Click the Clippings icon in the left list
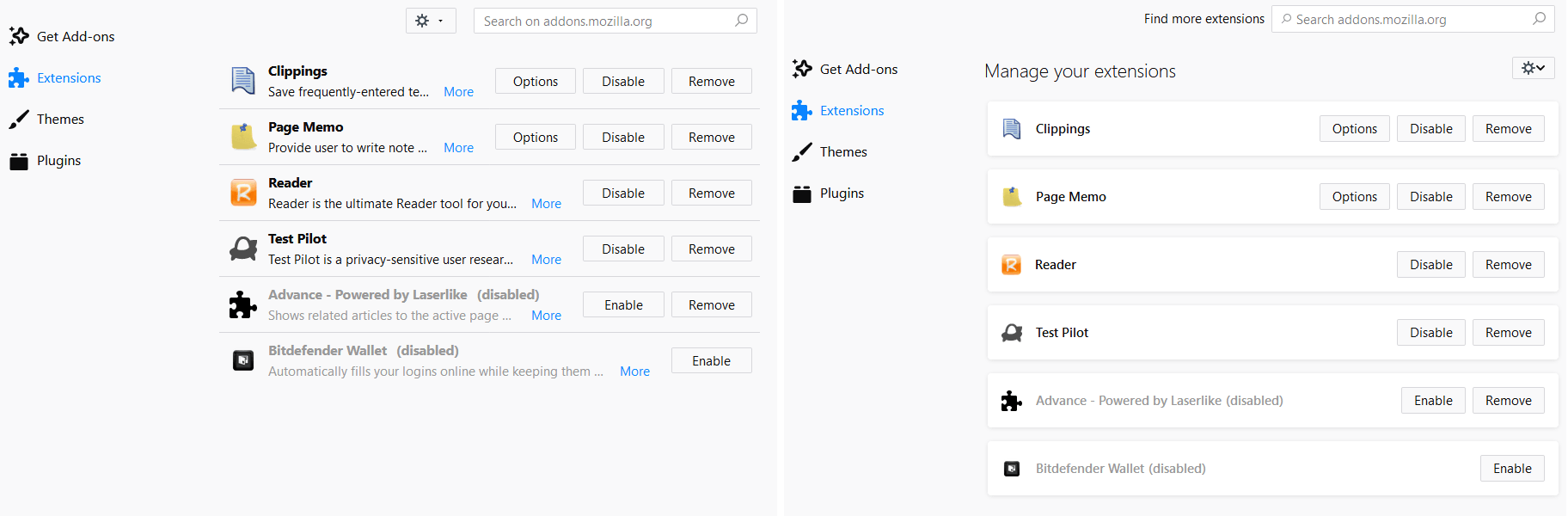 point(243,81)
